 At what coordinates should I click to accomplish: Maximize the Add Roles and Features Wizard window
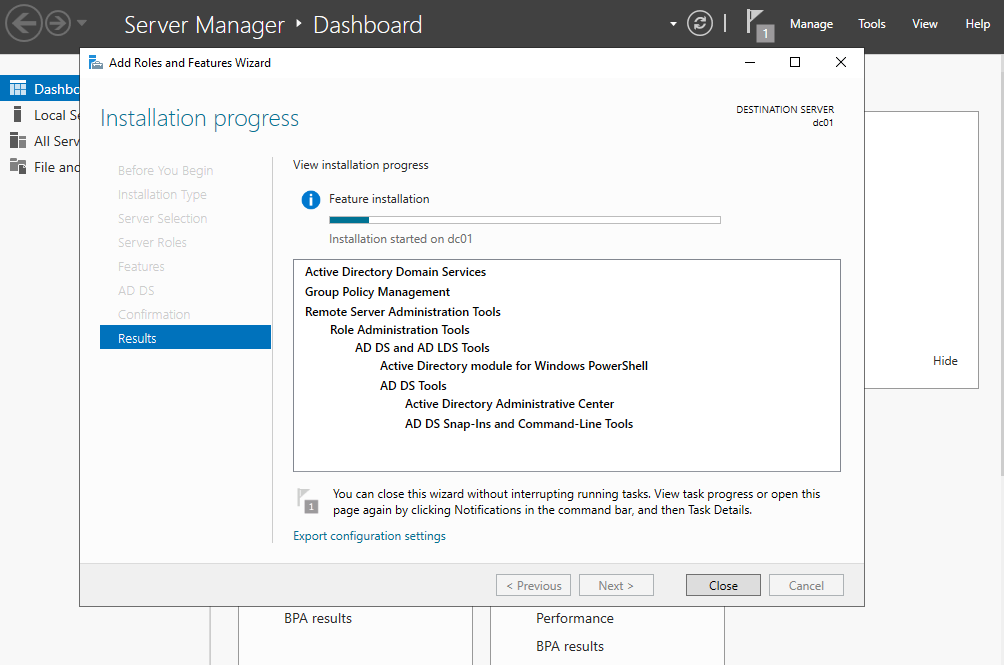click(795, 62)
